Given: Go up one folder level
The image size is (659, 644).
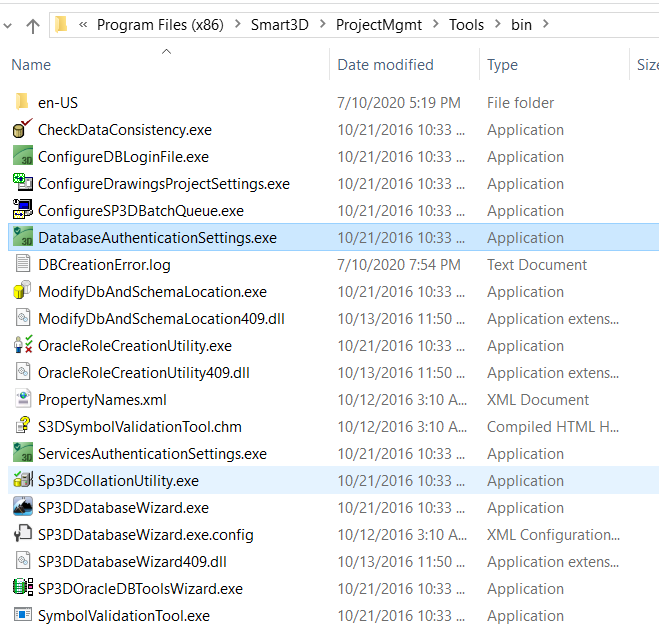Looking at the screenshot, I should (33, 26).
